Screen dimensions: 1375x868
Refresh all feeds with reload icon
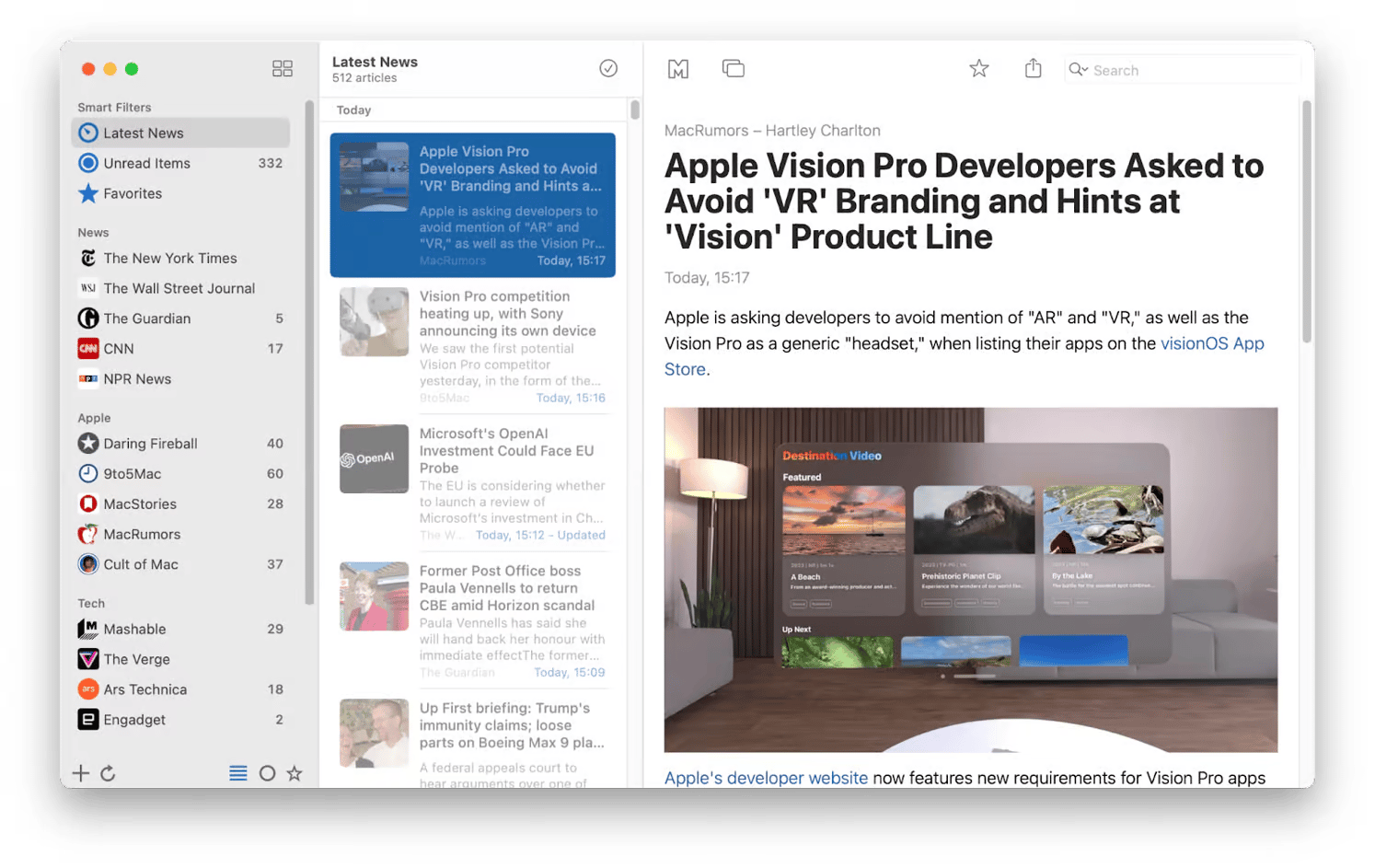click(x=108, y=773)
